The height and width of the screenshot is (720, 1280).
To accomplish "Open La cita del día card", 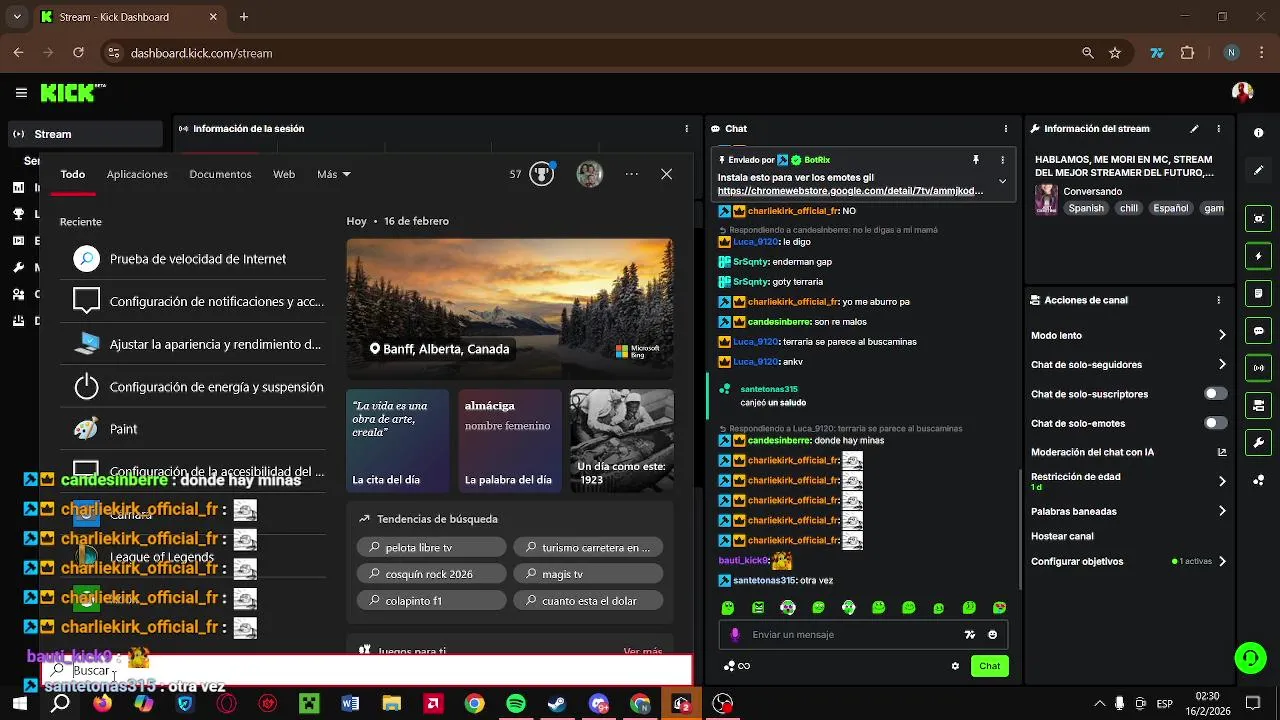I will [398, 441].
